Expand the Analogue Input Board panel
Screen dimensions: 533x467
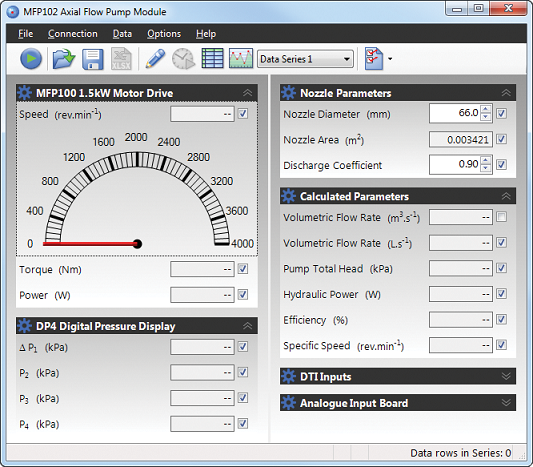506,403
